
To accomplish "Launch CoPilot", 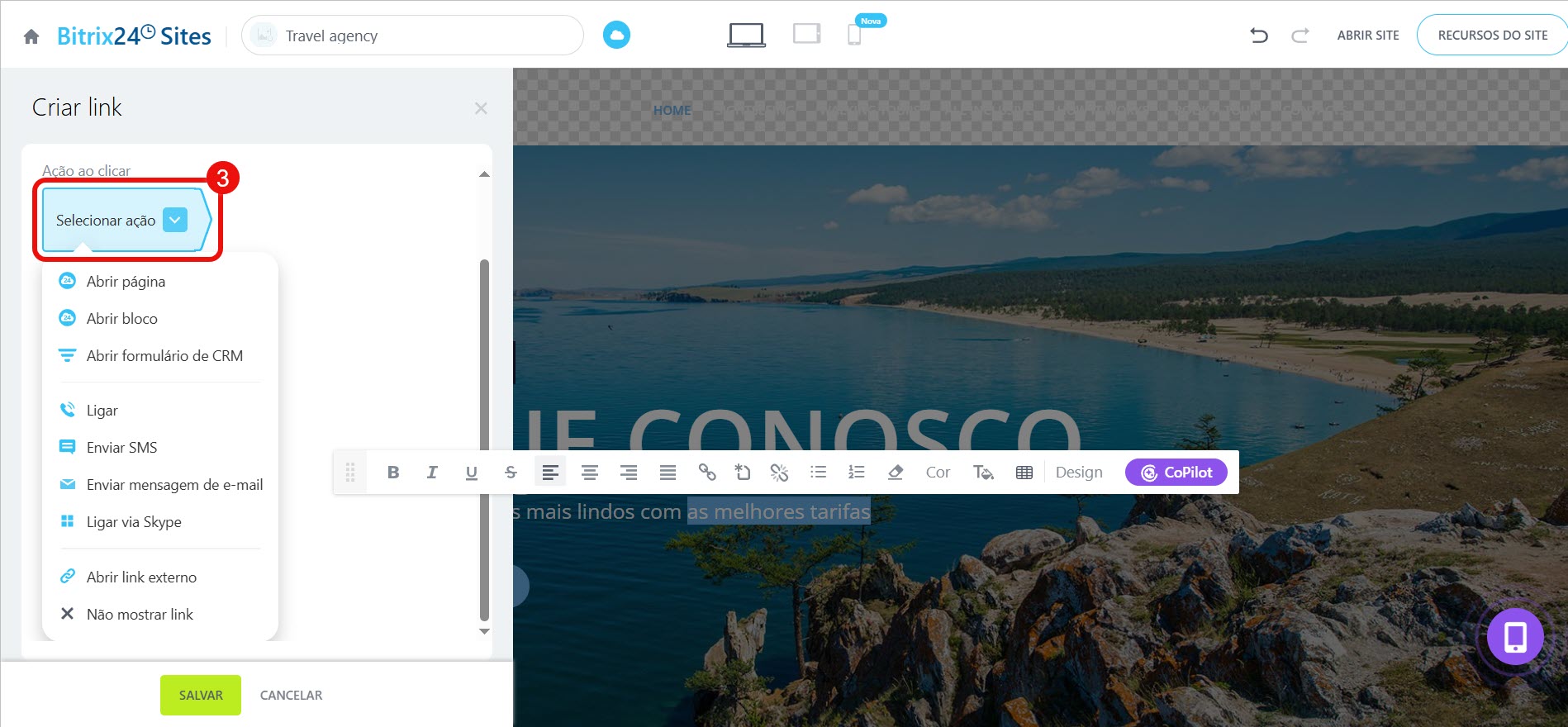I will coord(1176,473).
